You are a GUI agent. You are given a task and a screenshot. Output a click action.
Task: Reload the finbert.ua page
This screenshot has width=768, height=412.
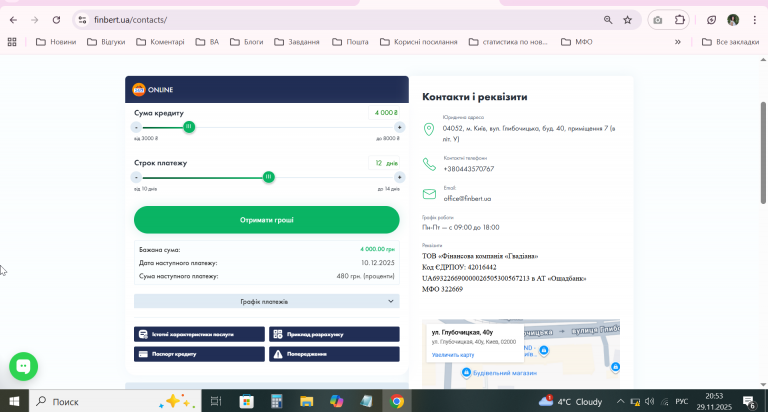56,20
